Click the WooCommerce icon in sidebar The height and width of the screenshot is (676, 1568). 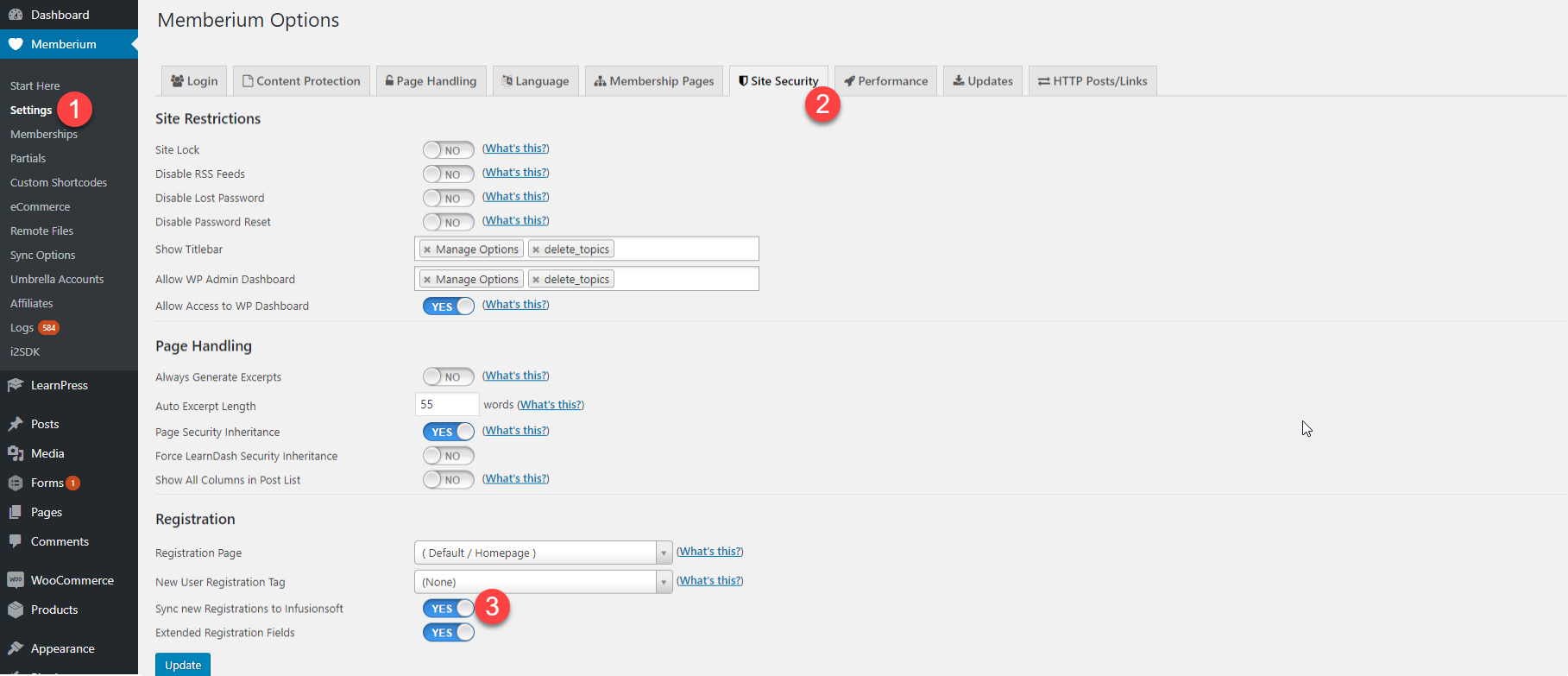16,580
